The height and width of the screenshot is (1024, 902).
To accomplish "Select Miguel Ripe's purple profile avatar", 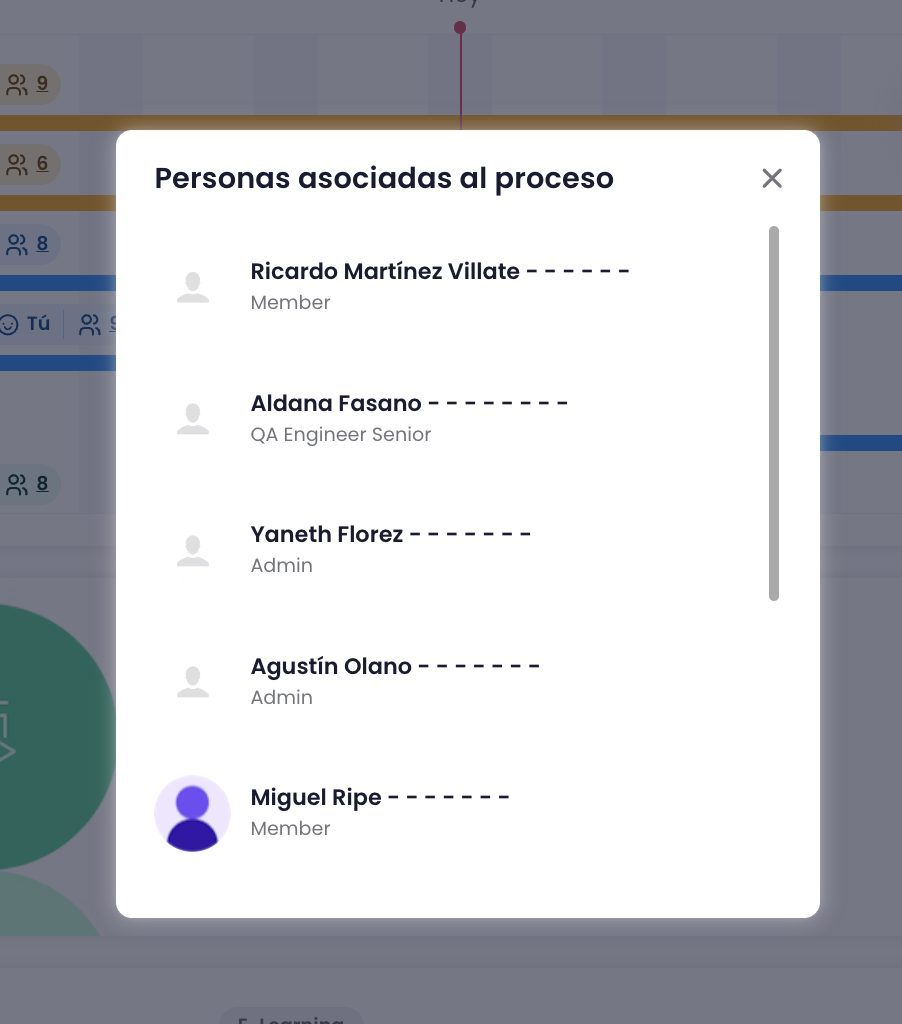I will pos(192,813).
